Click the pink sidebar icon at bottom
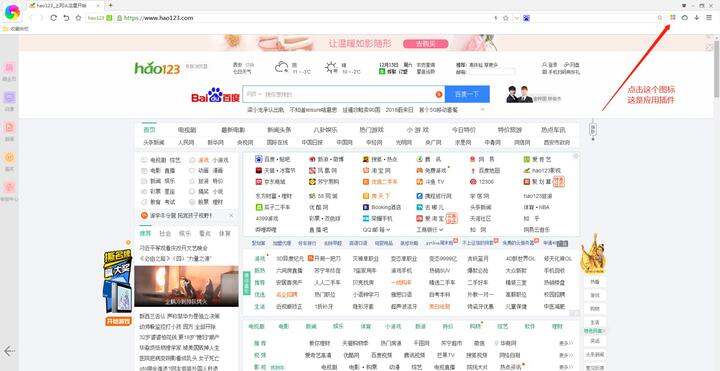The height and width of the screenshot is (371, 720). [x=9, y=187]
